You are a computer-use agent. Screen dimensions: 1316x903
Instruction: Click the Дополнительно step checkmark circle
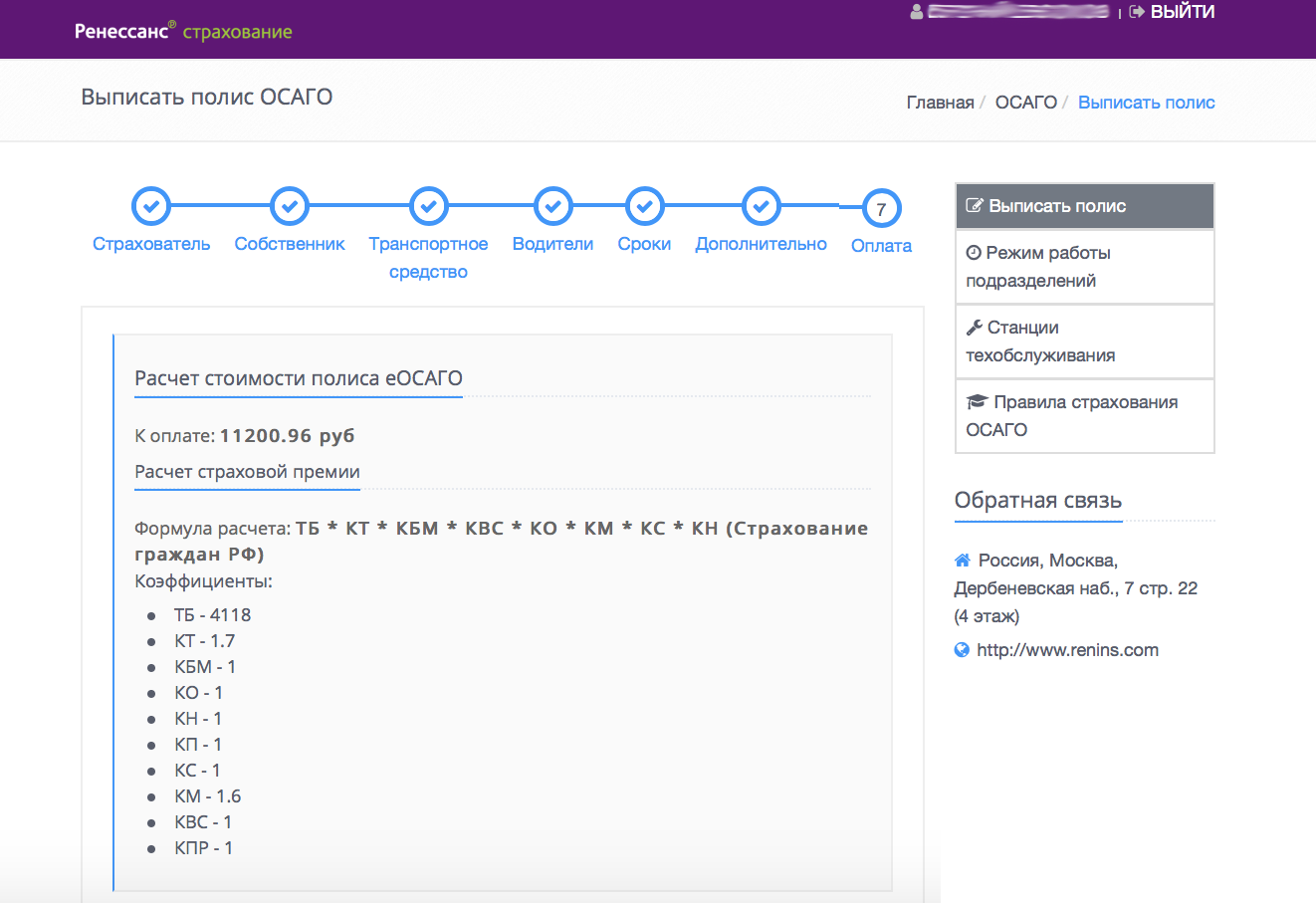pos(761,207)
